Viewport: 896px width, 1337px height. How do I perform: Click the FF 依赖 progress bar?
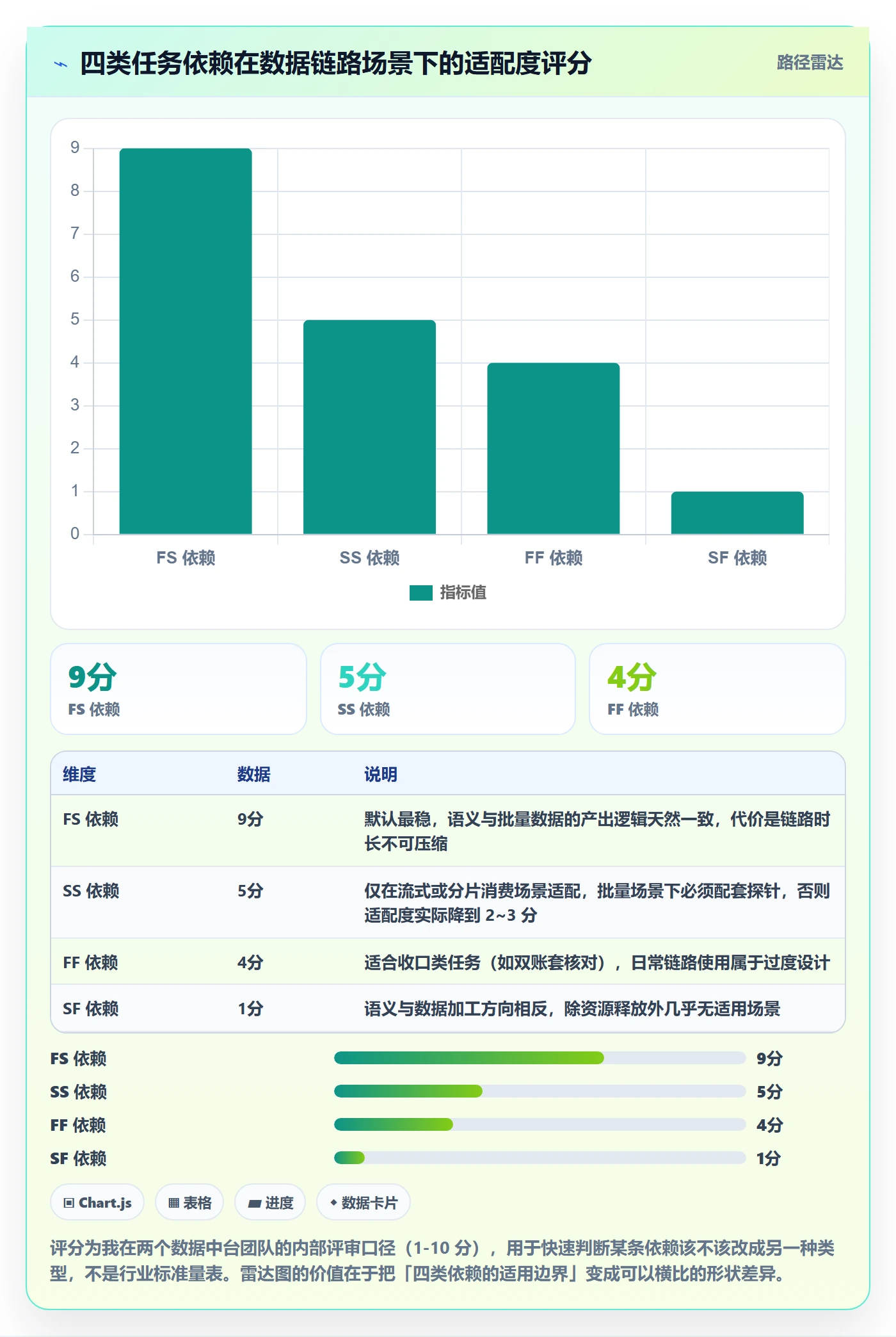click(x=540, y=1124)
